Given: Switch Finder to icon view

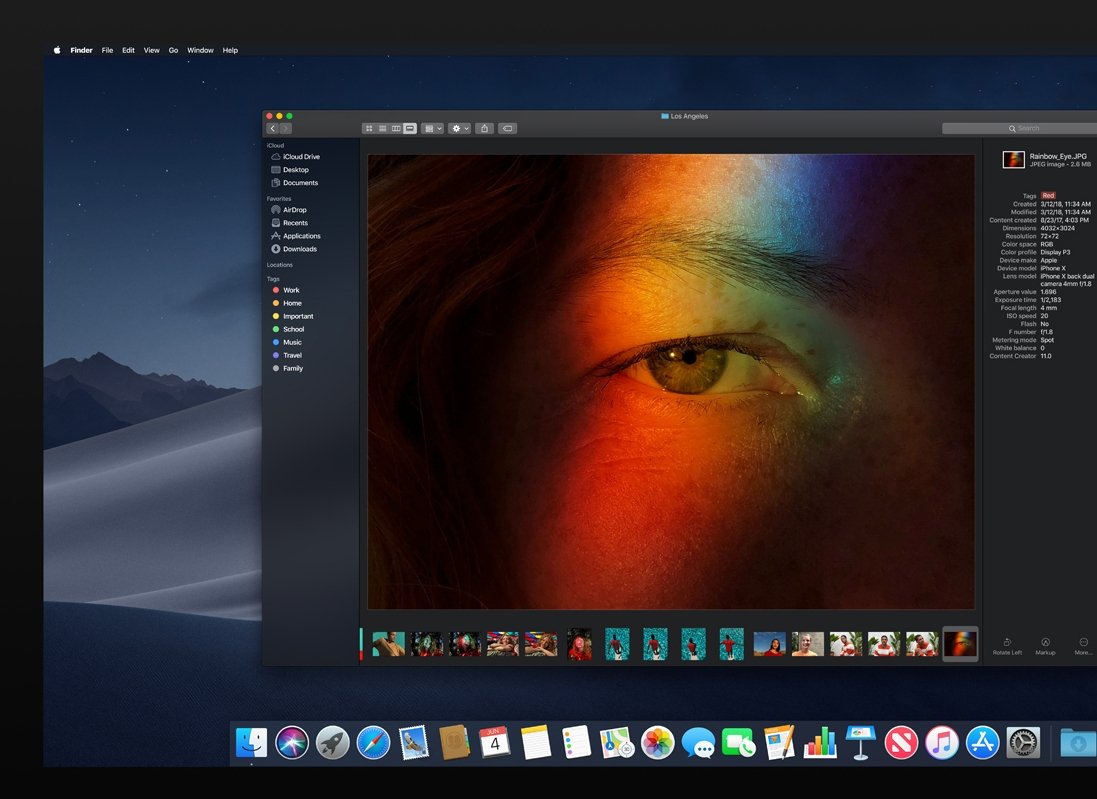Looking at the screenshot, I should pos(369,129).
